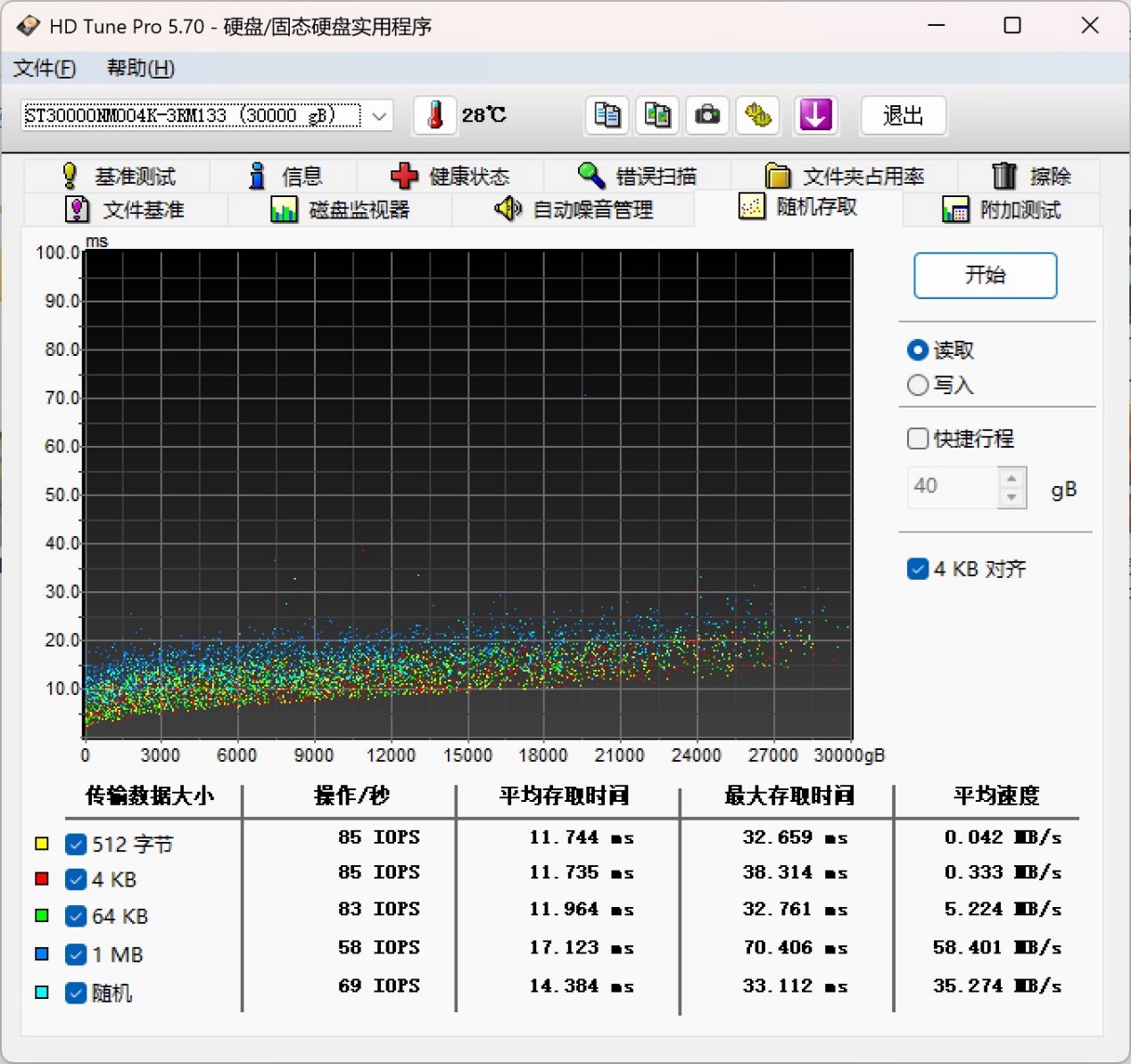
Task: Decrease the gB value with down stepper
Action: tap(1011, 498)
